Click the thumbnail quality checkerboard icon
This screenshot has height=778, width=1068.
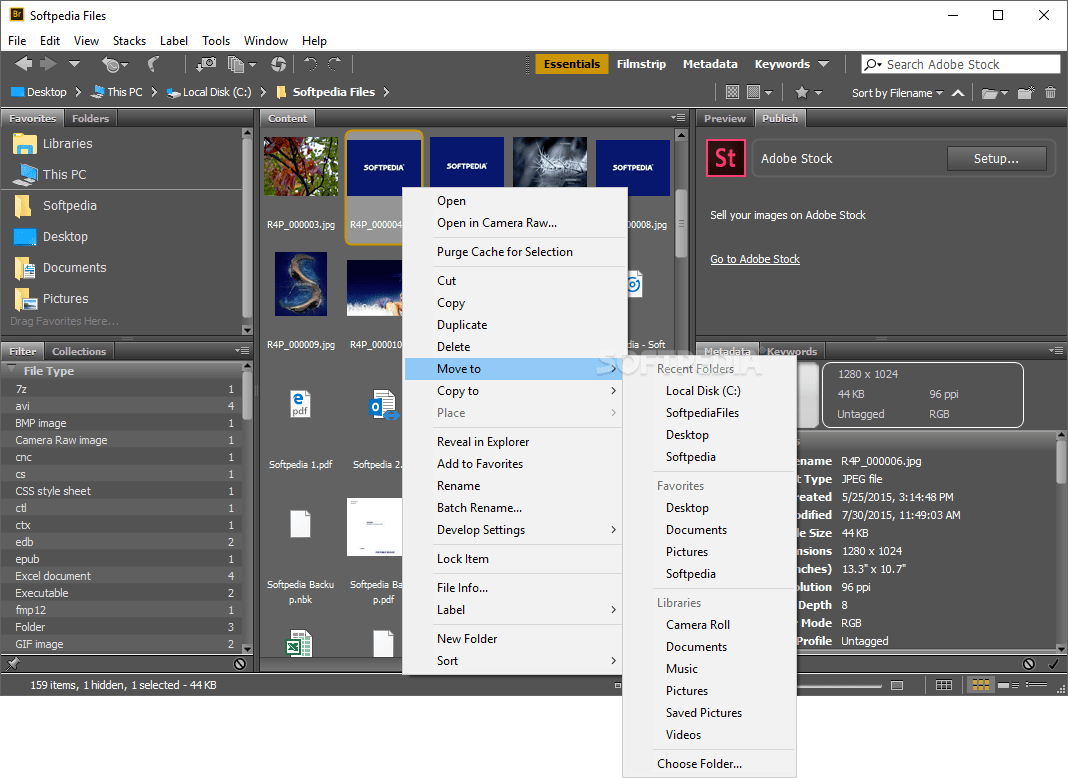click(x=732, y=92)
